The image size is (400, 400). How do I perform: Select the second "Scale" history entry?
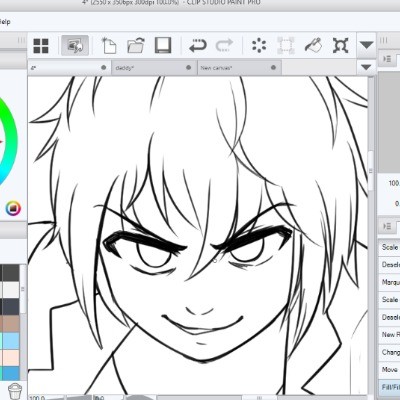[x=389, y=299]
